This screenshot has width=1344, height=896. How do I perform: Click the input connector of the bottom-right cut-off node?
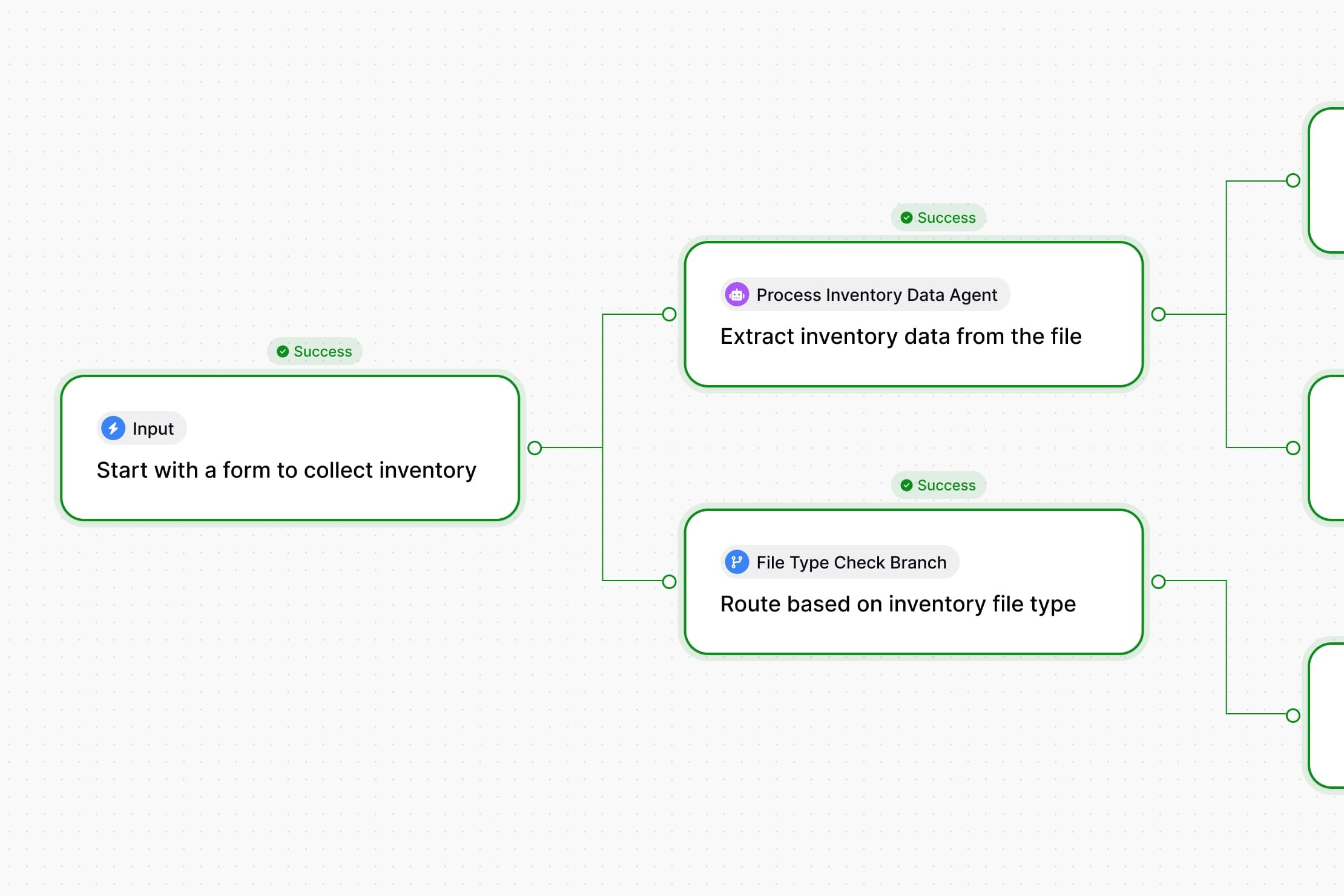pyautogui.click(x=1293, y=716)
